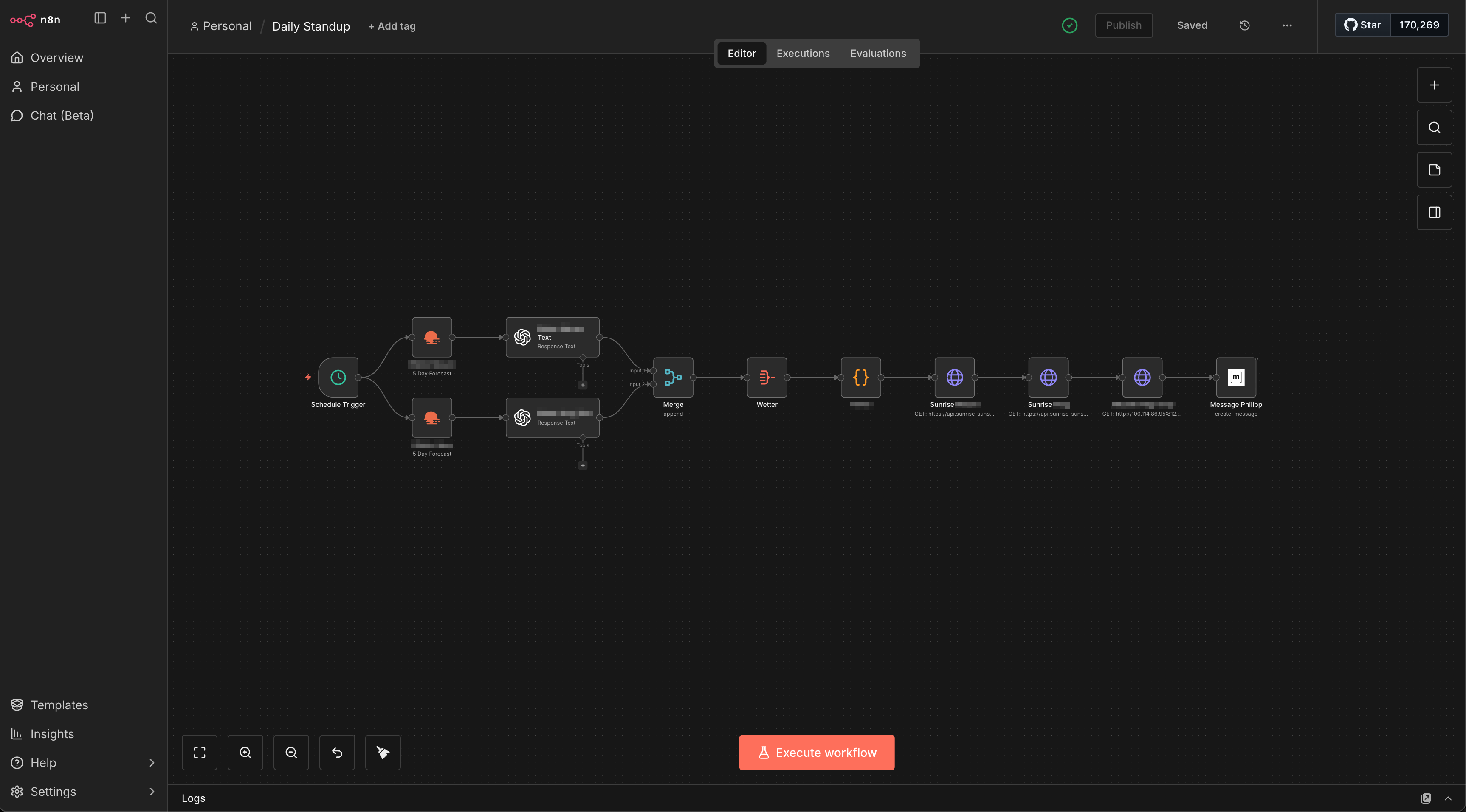Expand the Settings submenu

(151, 792)
